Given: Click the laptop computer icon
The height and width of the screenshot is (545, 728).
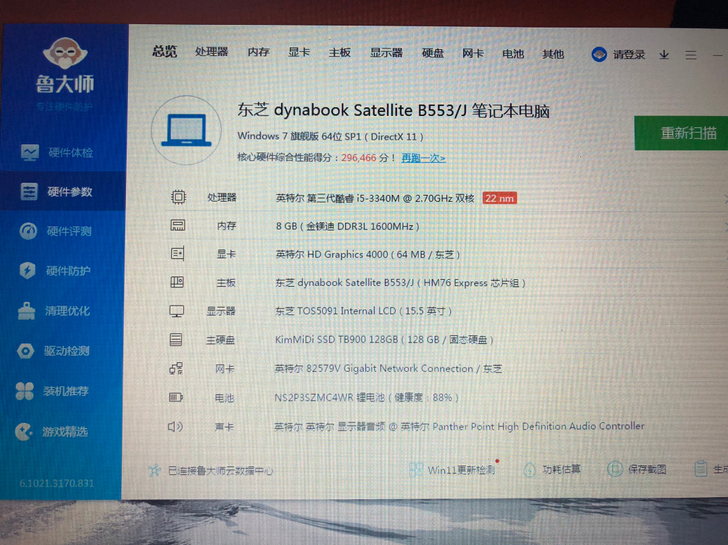Looking at the screenshot, I should tap(186, 130).
